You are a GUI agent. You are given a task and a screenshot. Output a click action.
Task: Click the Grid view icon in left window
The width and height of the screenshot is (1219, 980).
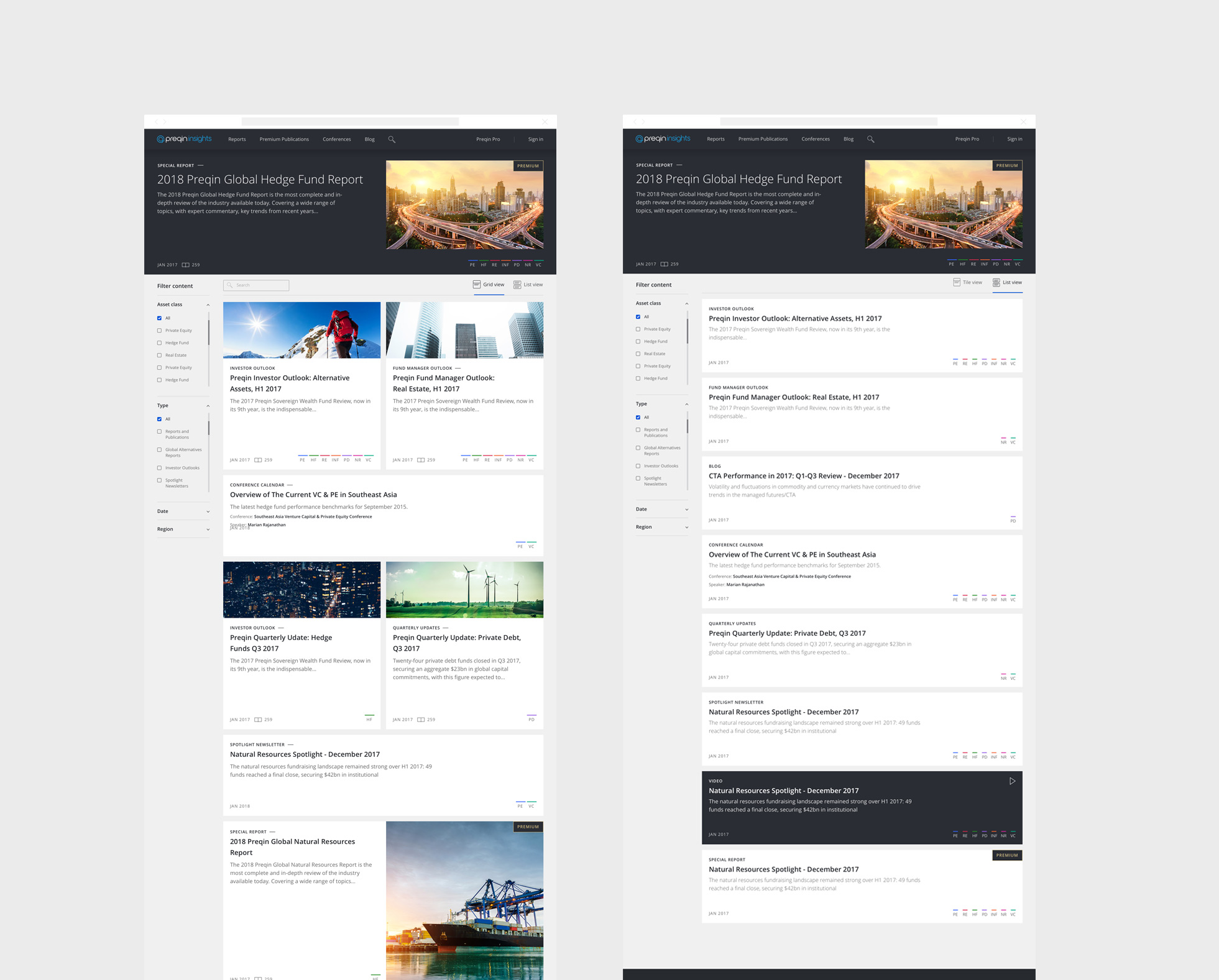pyautogui.click(x=477, y=285)
